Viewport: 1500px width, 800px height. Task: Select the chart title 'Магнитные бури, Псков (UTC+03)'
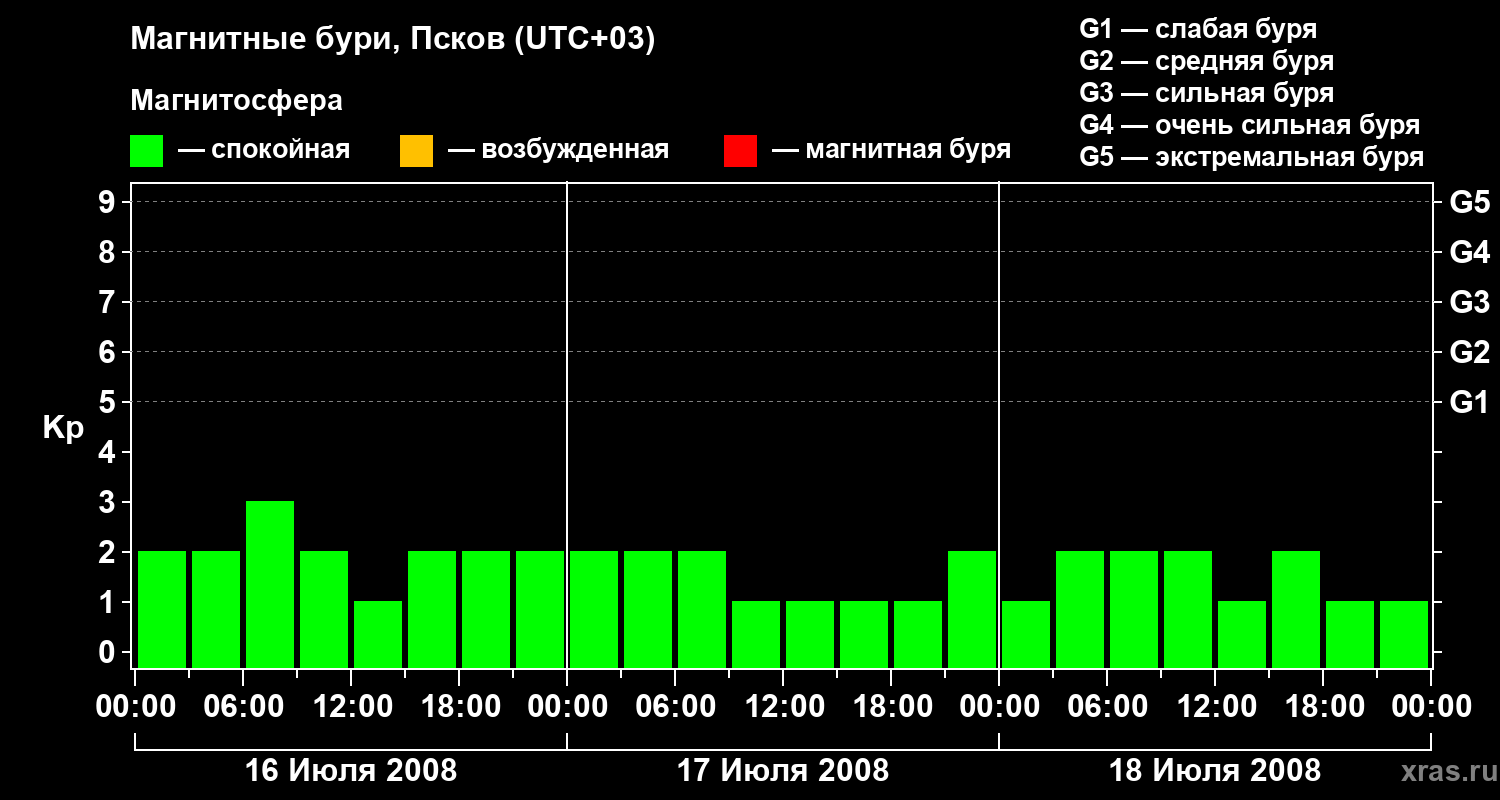393,40
